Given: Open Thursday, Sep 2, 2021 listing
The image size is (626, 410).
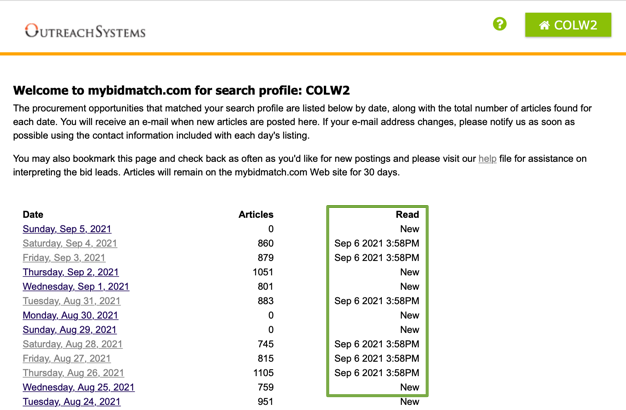Looking at the screenshot, I should coord(70,272).
